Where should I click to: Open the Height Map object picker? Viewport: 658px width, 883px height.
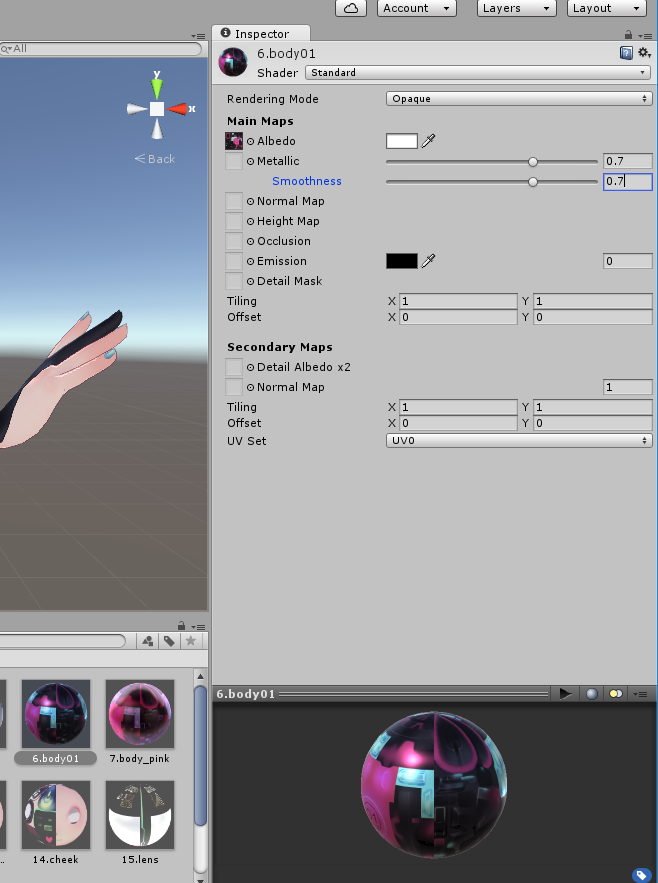click(250, 222)
